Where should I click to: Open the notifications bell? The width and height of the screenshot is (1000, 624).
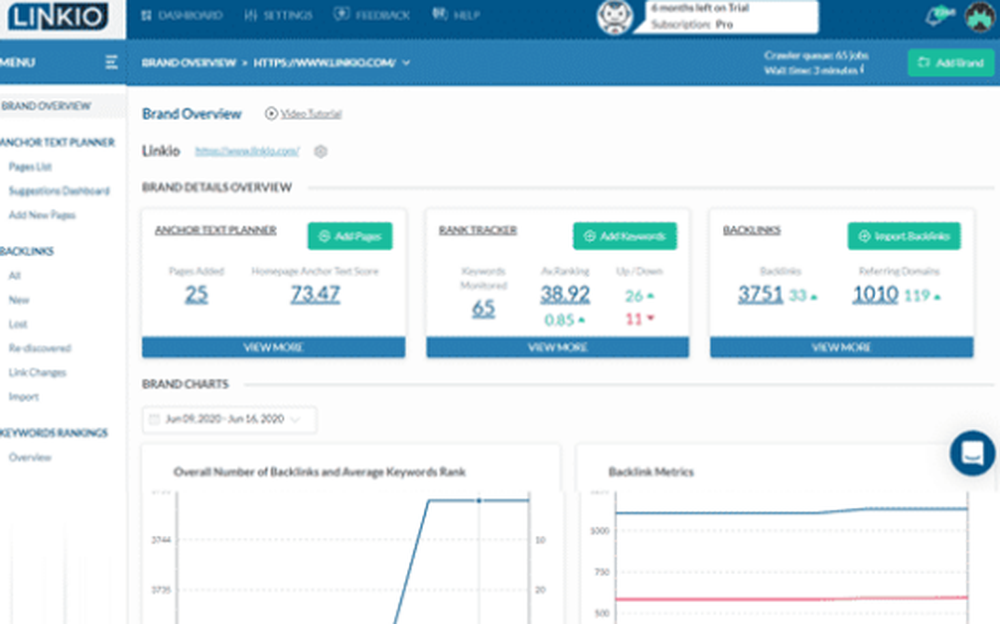coord(935,17)
